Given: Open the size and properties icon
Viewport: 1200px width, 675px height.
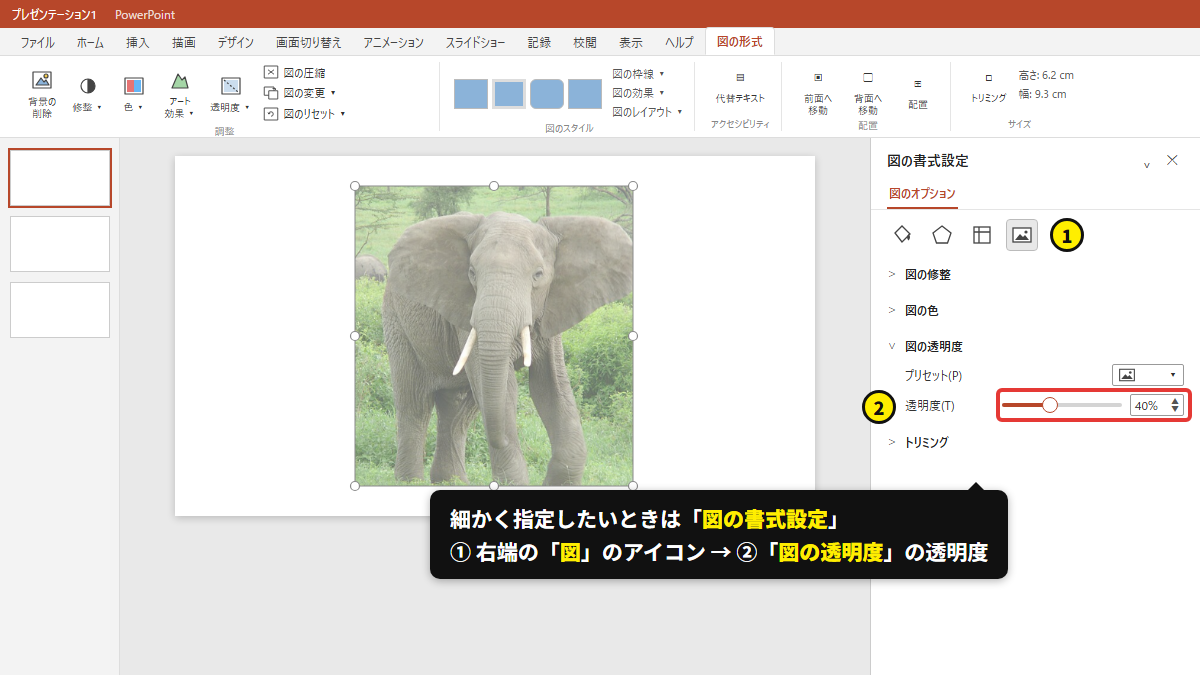Looking at the screenshot, I should 982,235.
